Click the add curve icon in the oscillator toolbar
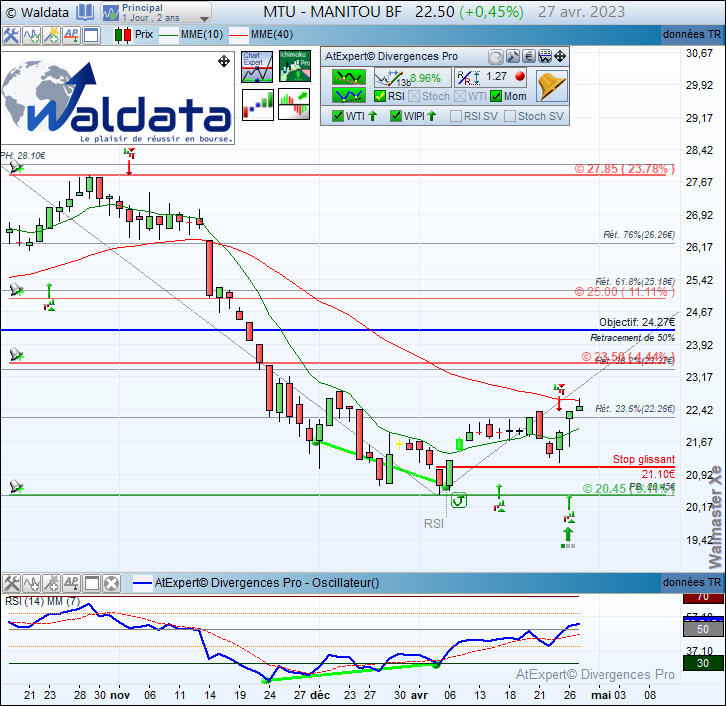The image size is (726, 706). pyautogui.click(x=31, y=583)
